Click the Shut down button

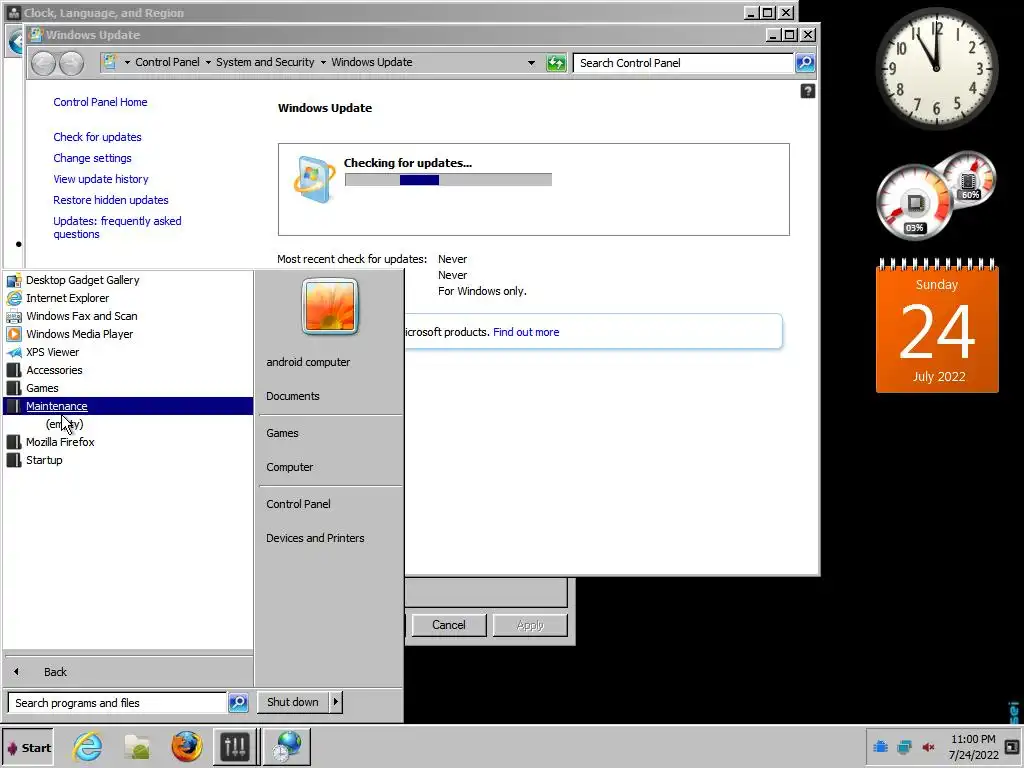(293, 702)
